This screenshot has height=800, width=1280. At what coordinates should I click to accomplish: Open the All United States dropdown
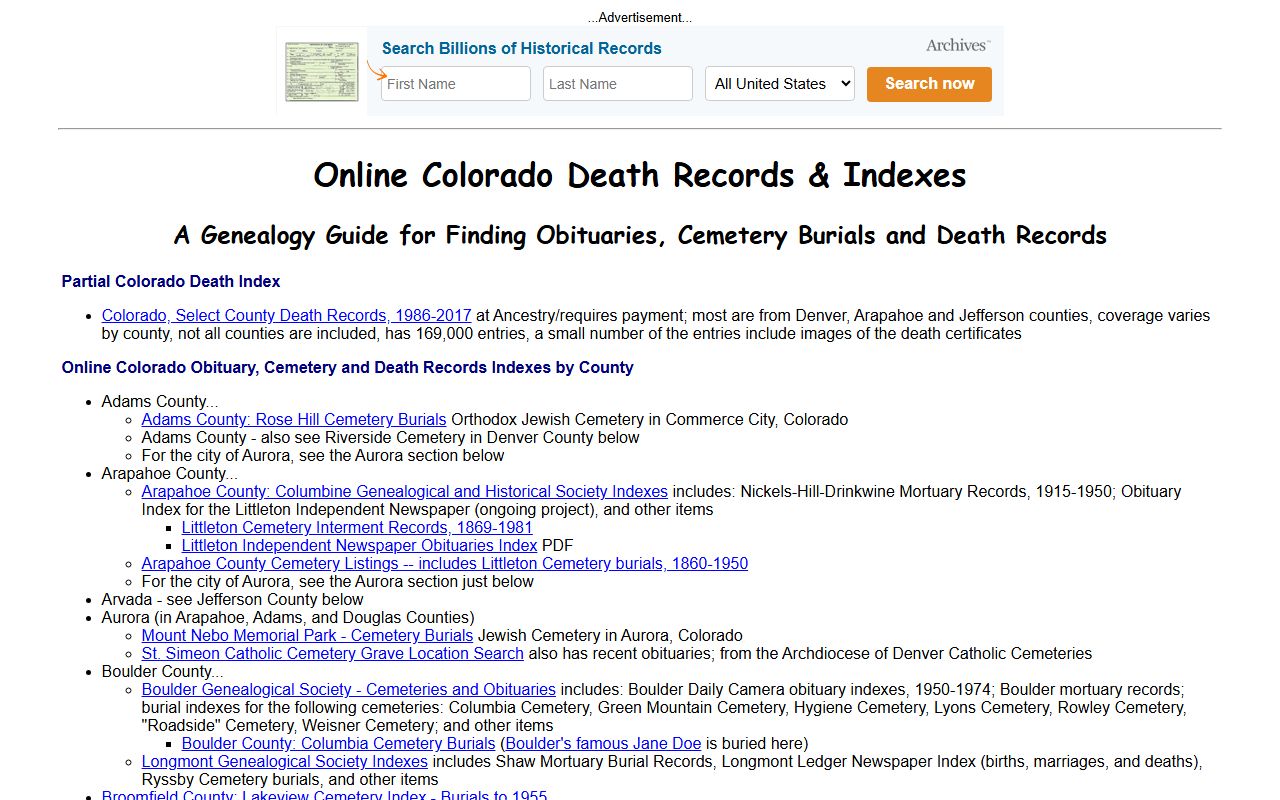click(780, 84)
